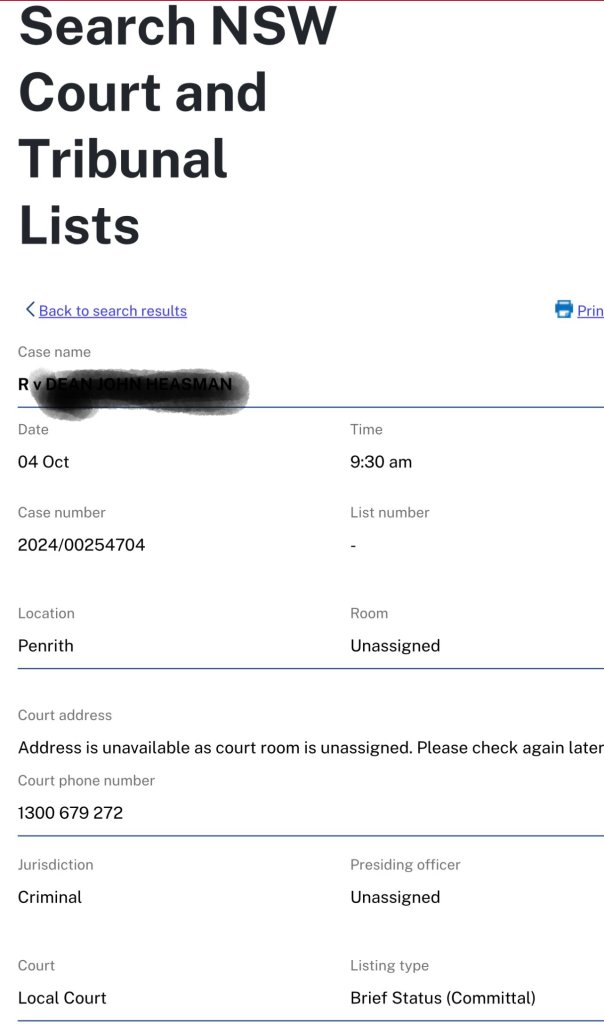Image resolution: width=604 pixels, height=1024 pixels.
Task: Click the blue printer icon
Action: click(x=564, y=310)
